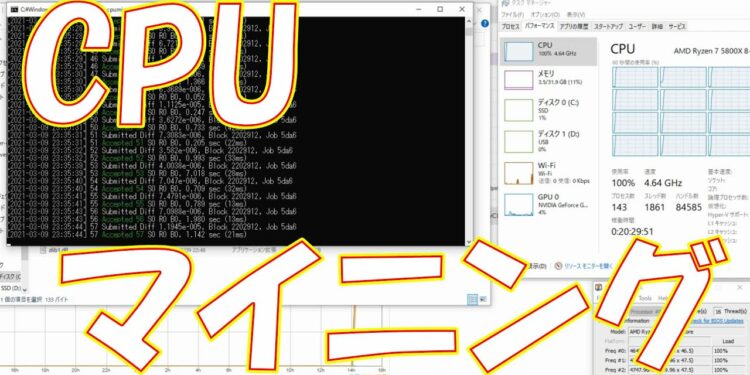
Task: Open the スタートアップ tab in Task Manager
Action: (609, 26)
